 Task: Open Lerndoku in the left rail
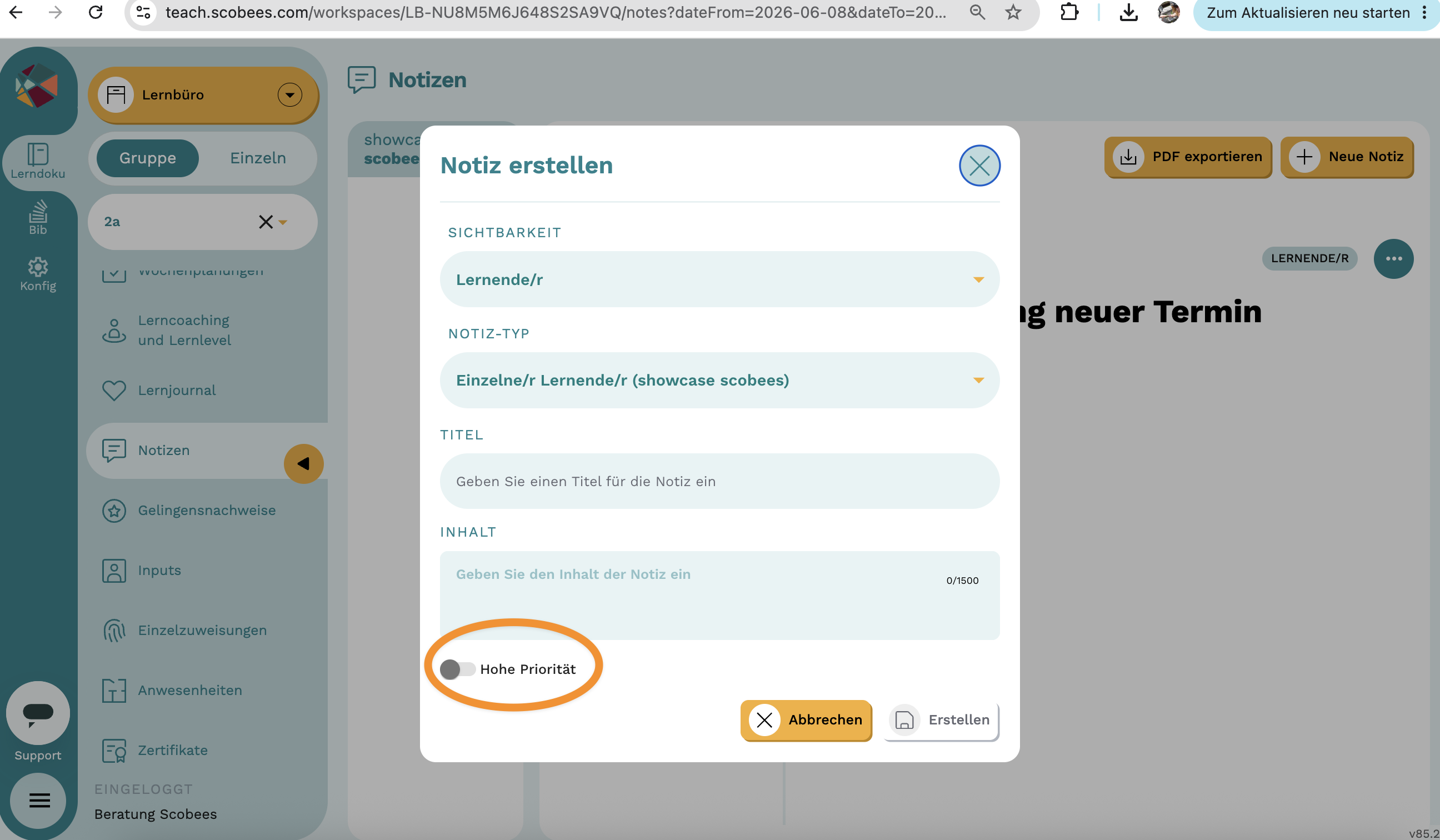(x=38, y=161)
